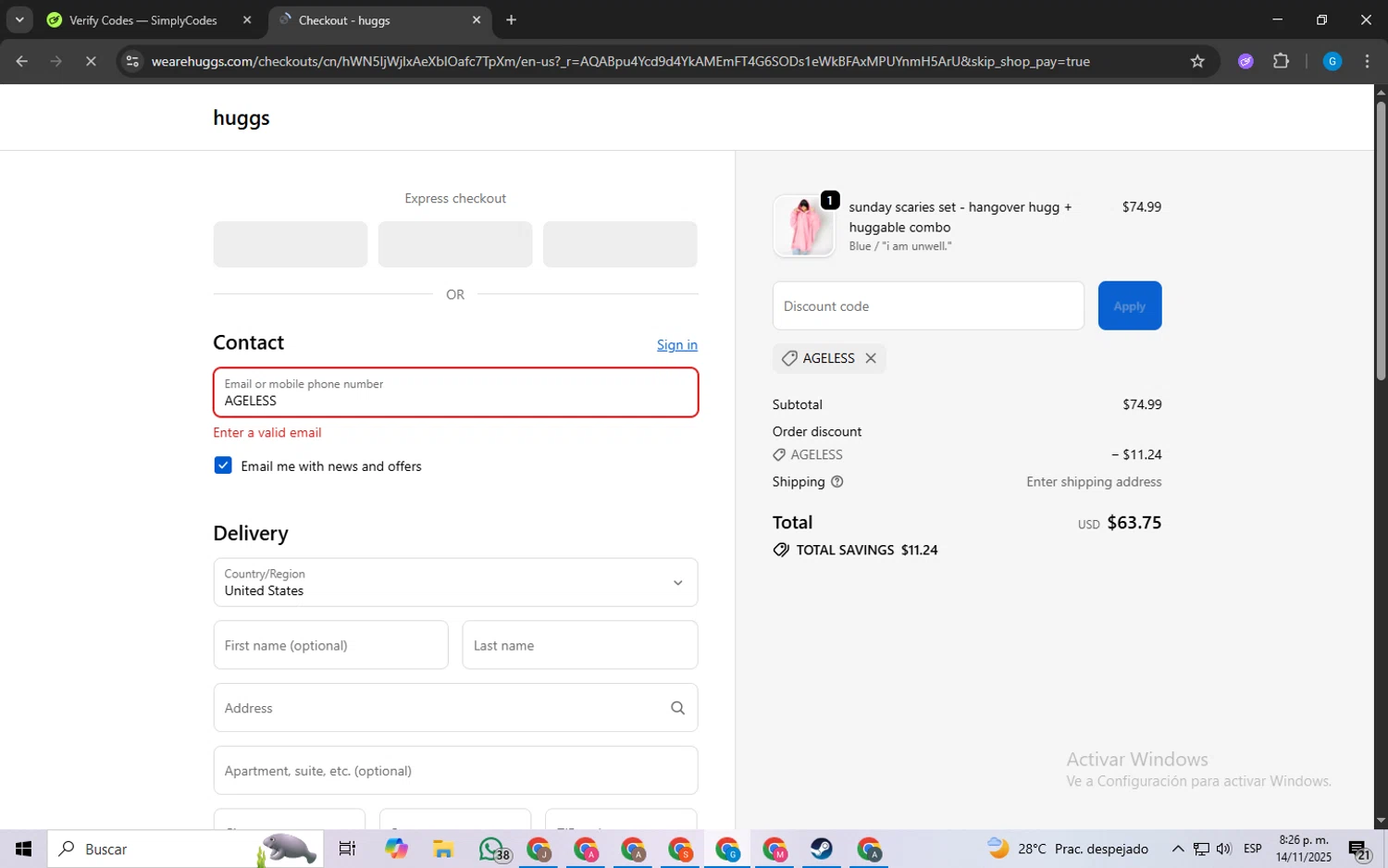Switch to the Checkout - huggs tab
This screenshot has height=868, width=1388.
pyautogui.click(x=344, y=19)
